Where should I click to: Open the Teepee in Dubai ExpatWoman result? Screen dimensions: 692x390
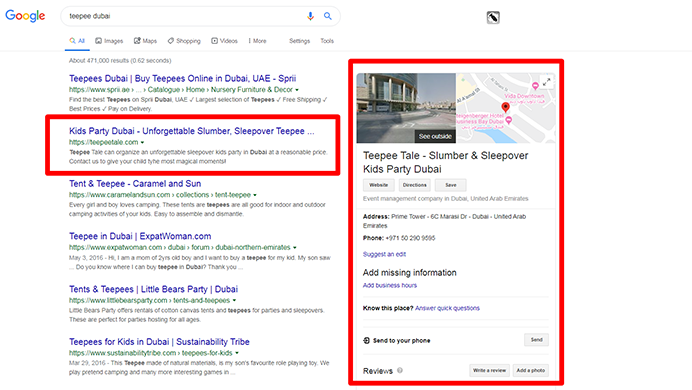pos(140,236)
